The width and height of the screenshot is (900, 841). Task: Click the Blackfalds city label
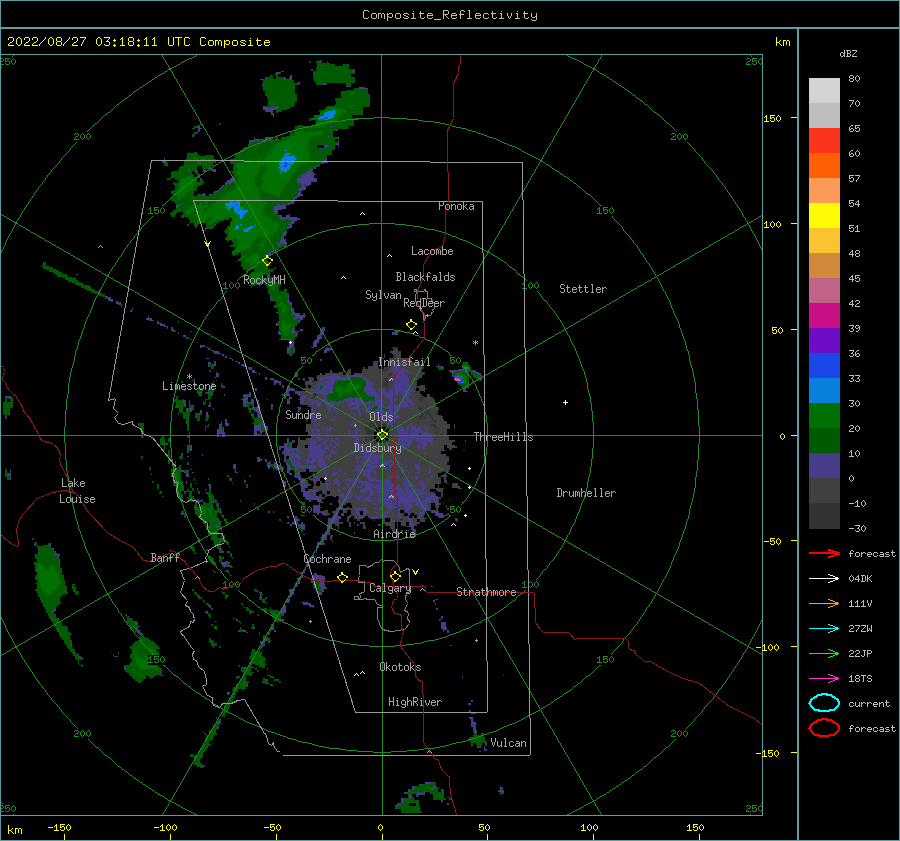pos(425,277)
